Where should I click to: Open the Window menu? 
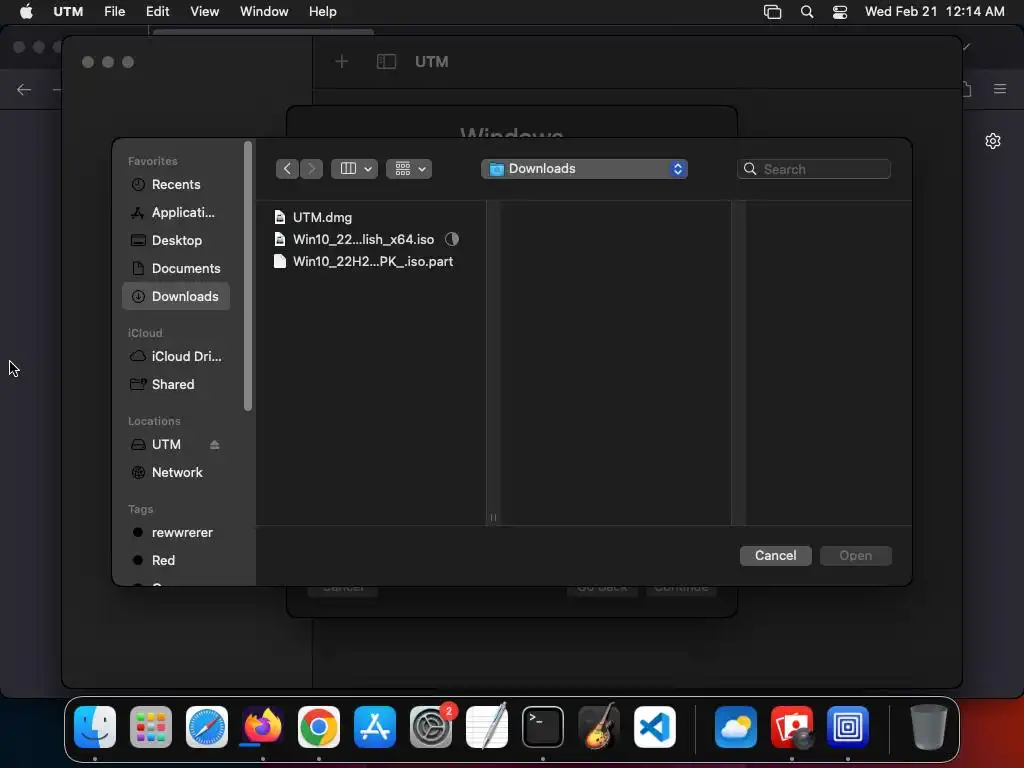tap(264, 12)
